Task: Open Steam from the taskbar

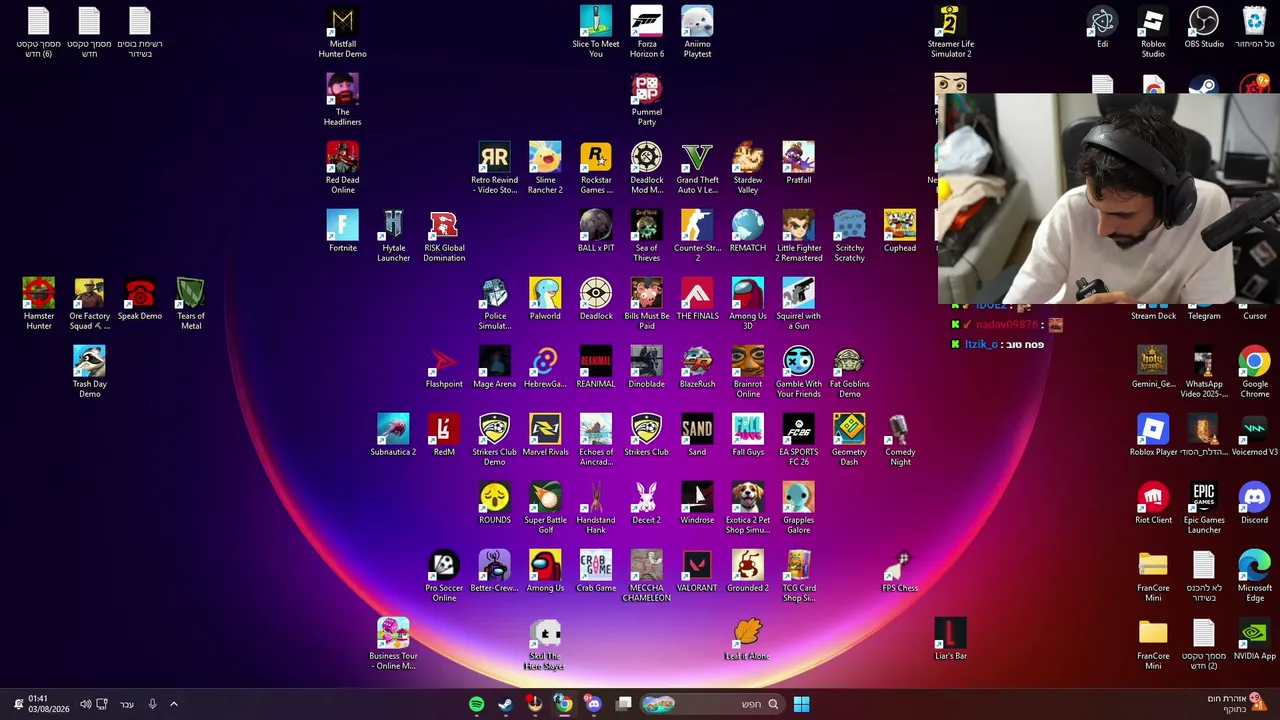Action: [506, 704]
